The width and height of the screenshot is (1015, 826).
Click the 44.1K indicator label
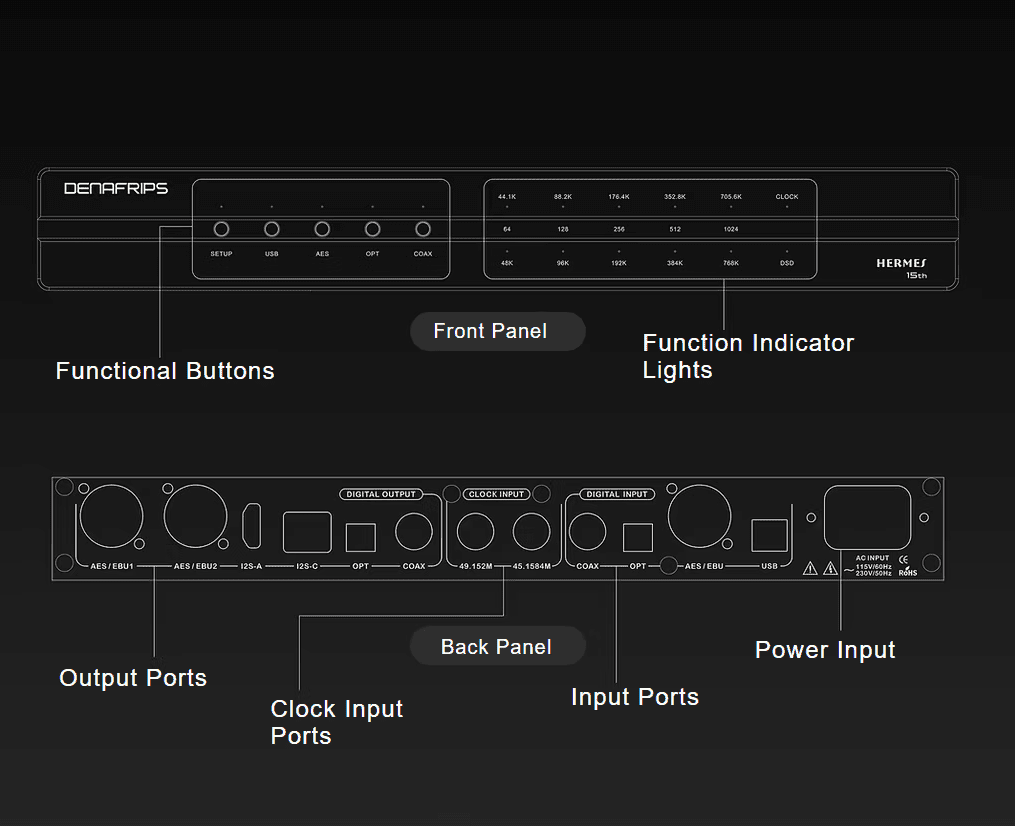507,197
